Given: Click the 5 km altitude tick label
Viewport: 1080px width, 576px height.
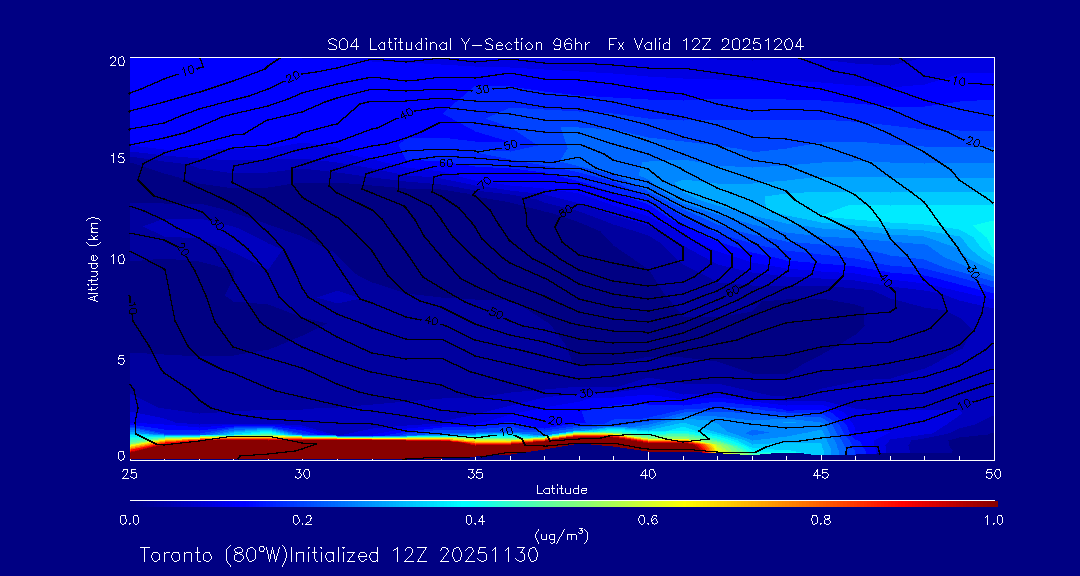Looking at the screenshot, I should coord(118,359).
